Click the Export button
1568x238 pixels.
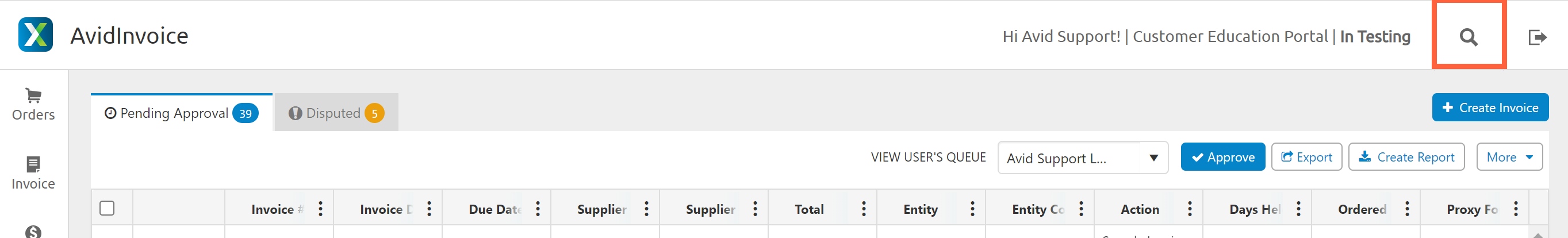click(x=1306, y=157)
